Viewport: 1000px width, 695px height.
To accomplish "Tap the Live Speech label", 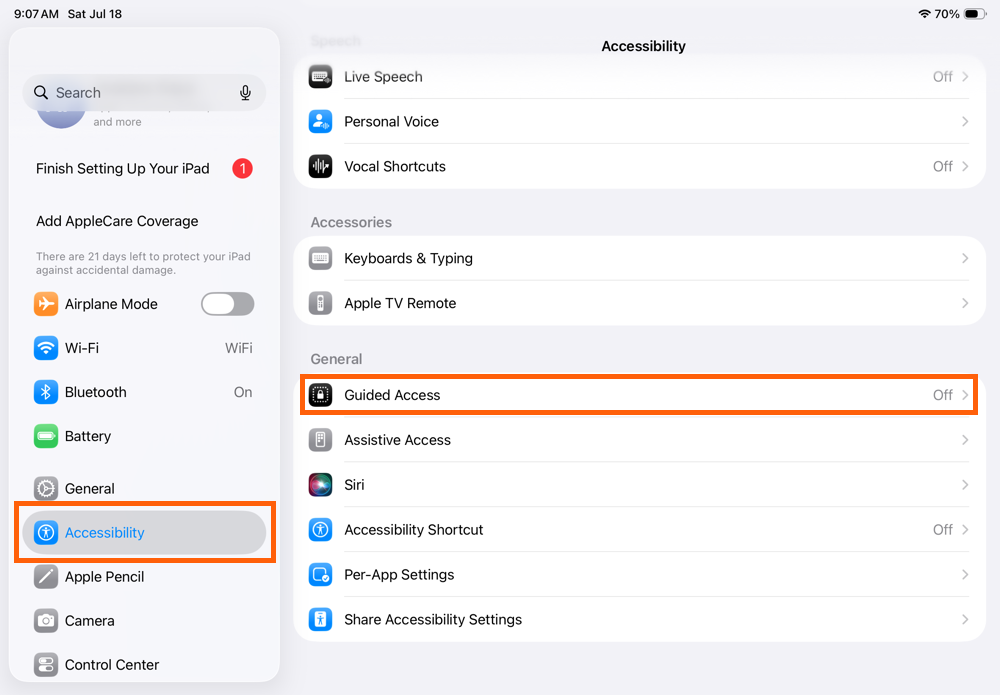I will click(x=383, y=77).
